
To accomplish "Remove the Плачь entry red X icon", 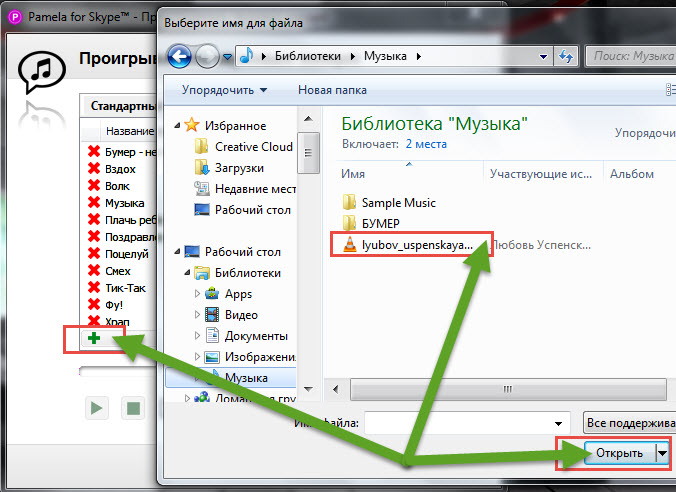I will (x=94, y=219).
